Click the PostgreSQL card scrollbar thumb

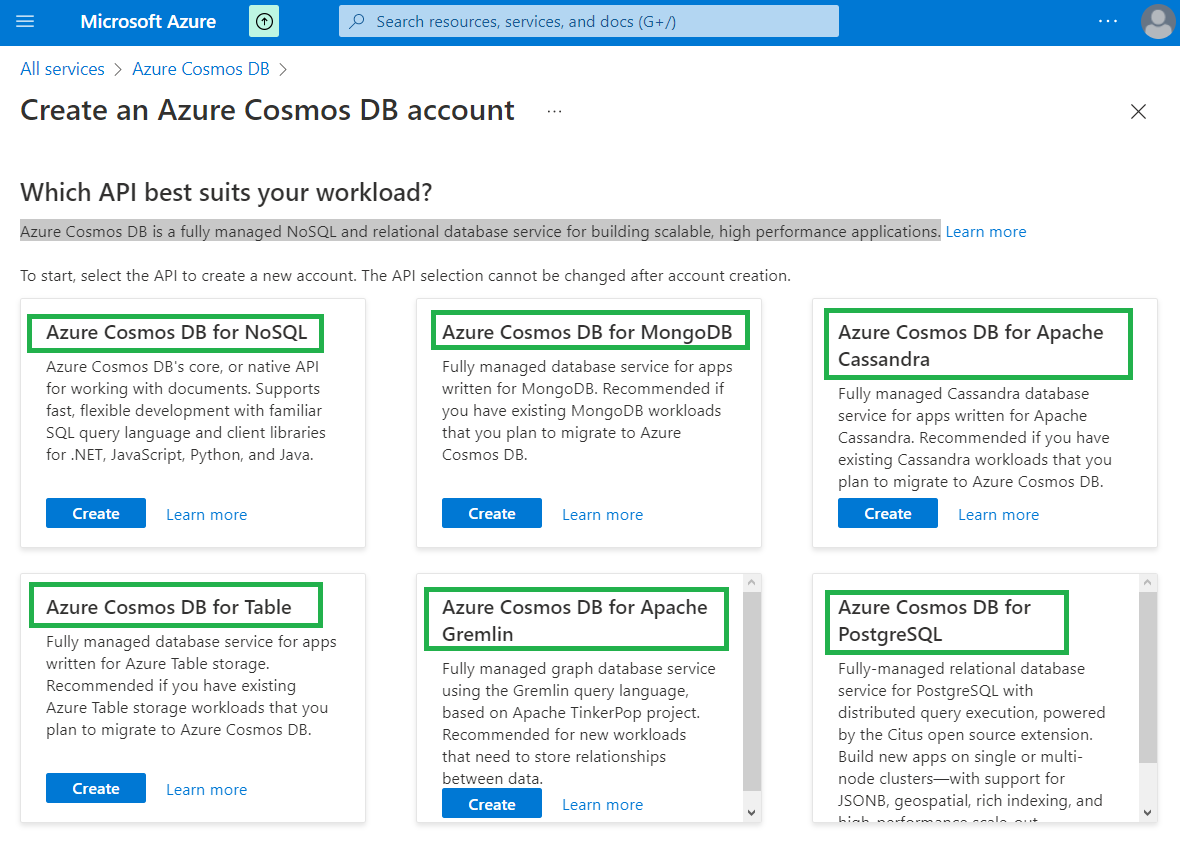[x=1147, y=677]
